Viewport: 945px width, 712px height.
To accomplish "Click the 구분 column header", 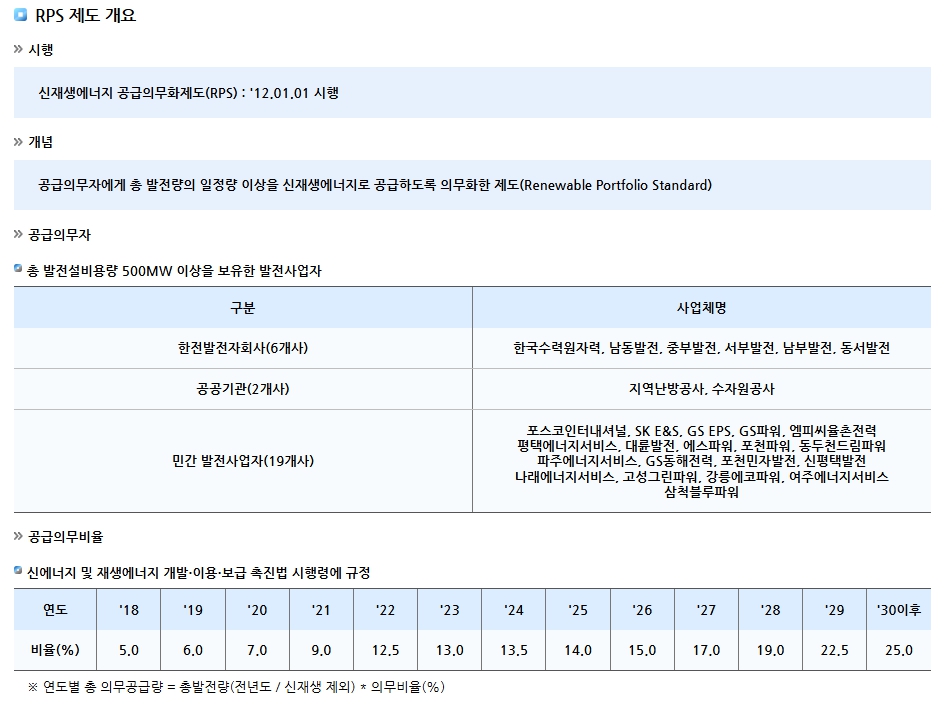I will [x=243, y=307].
